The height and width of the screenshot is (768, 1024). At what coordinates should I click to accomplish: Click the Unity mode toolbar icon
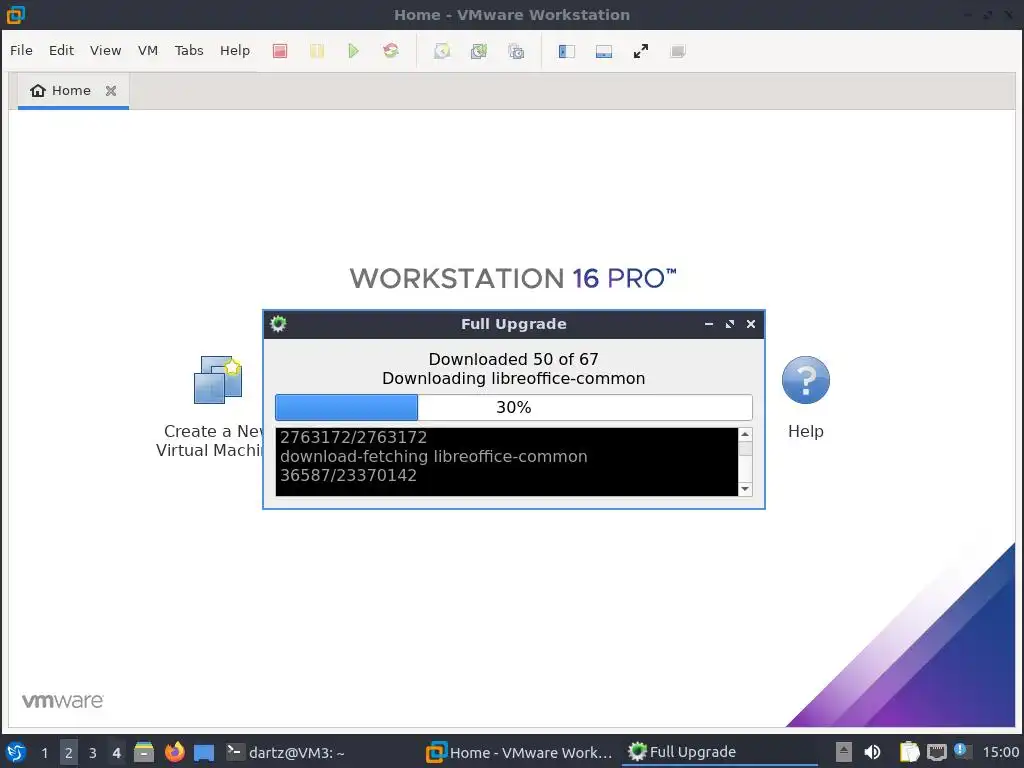pos(677,51)
